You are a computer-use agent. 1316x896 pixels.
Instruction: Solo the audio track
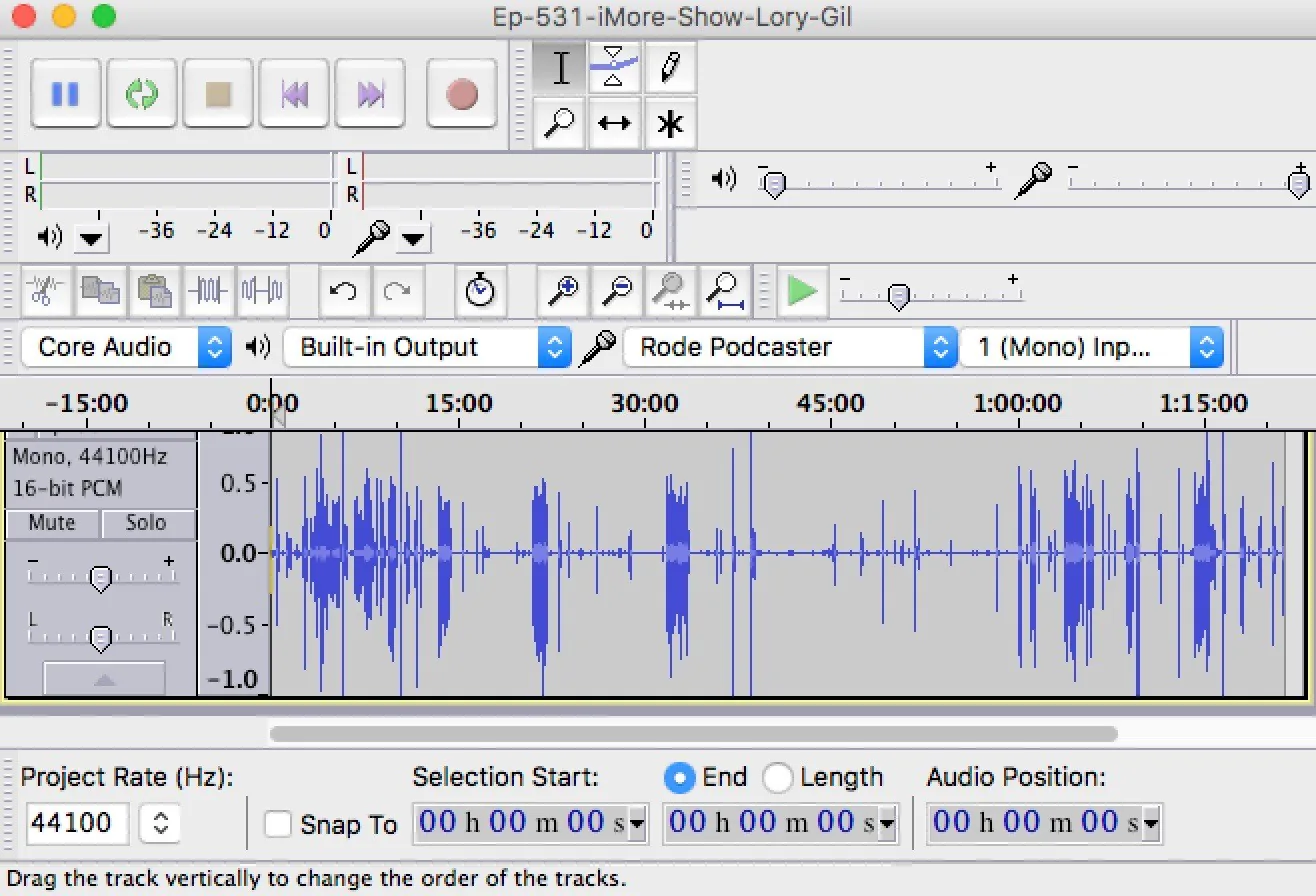pyautogui.click(x=146, y=523)
